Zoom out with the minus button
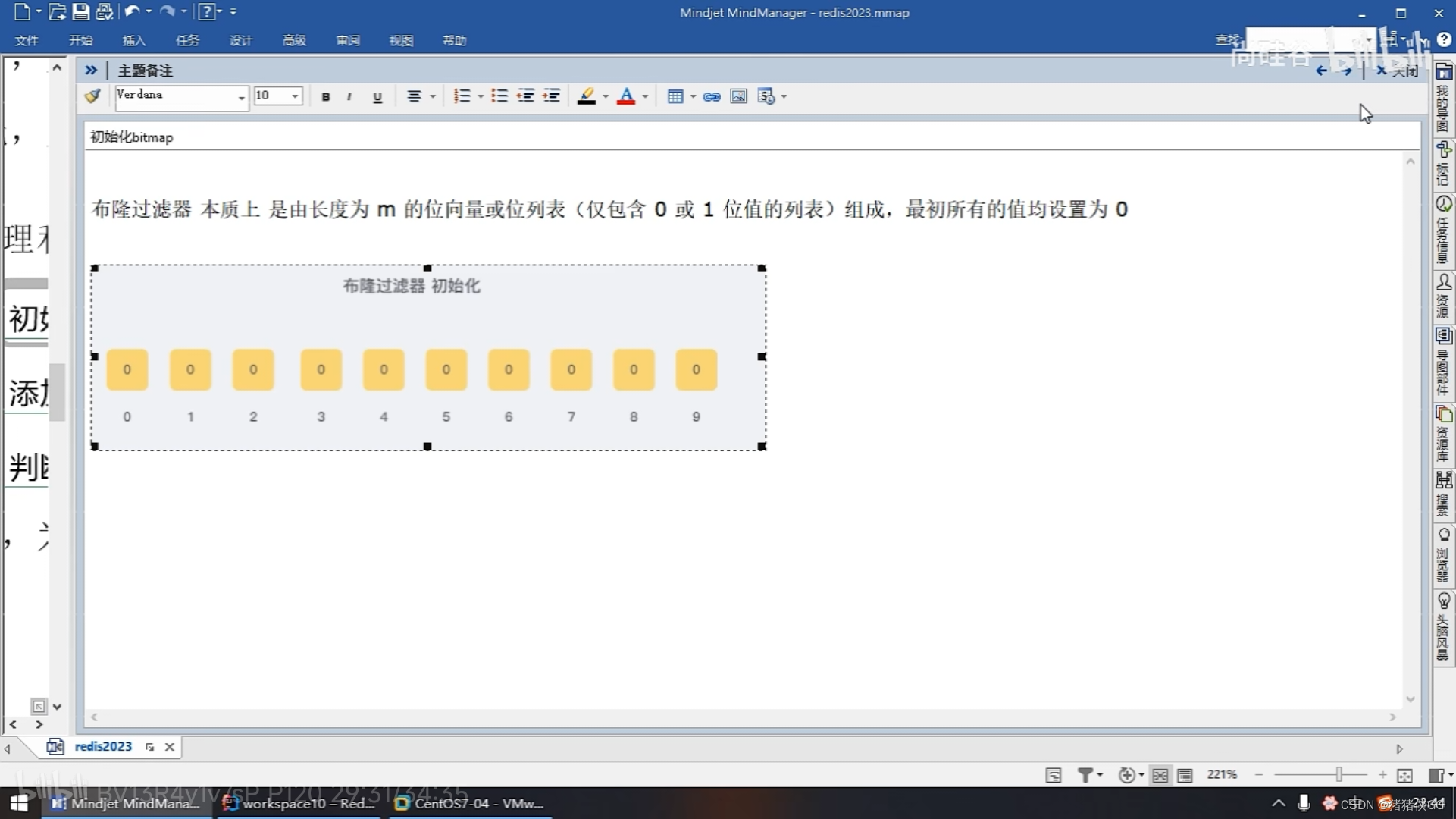 pyautogui.click(x=1259, y=774)
